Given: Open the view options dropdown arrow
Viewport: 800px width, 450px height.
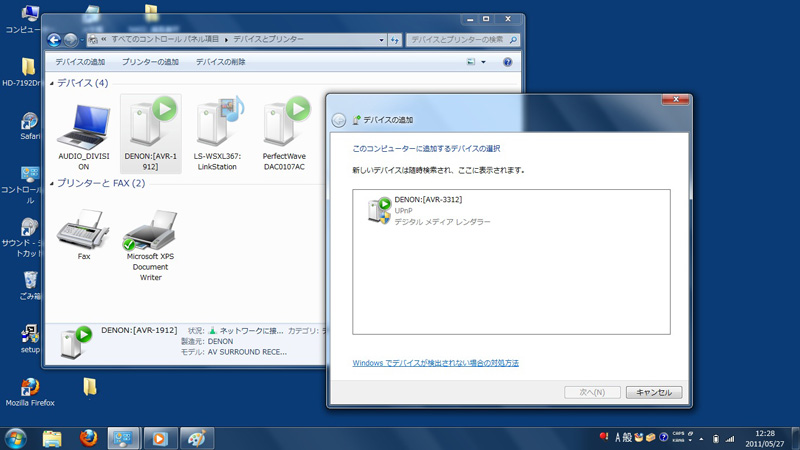Looking at the screenshot, I should 483,62.
